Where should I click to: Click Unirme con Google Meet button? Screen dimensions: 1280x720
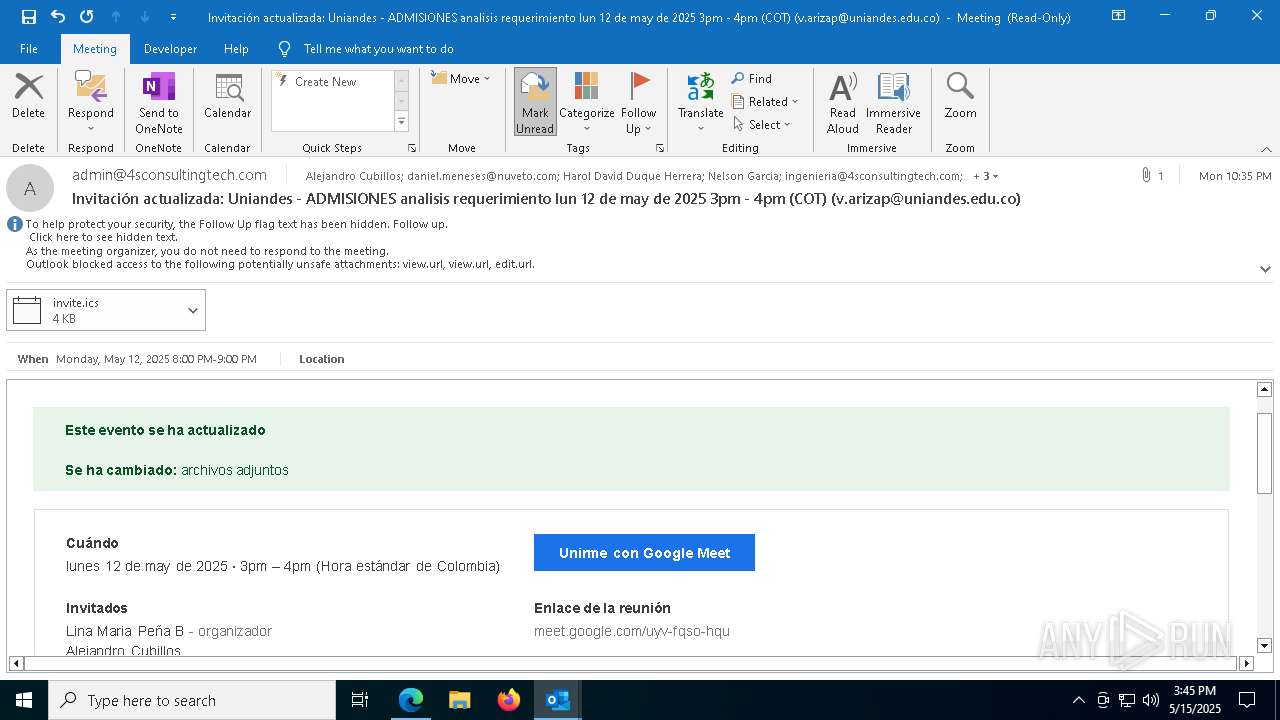644,553
